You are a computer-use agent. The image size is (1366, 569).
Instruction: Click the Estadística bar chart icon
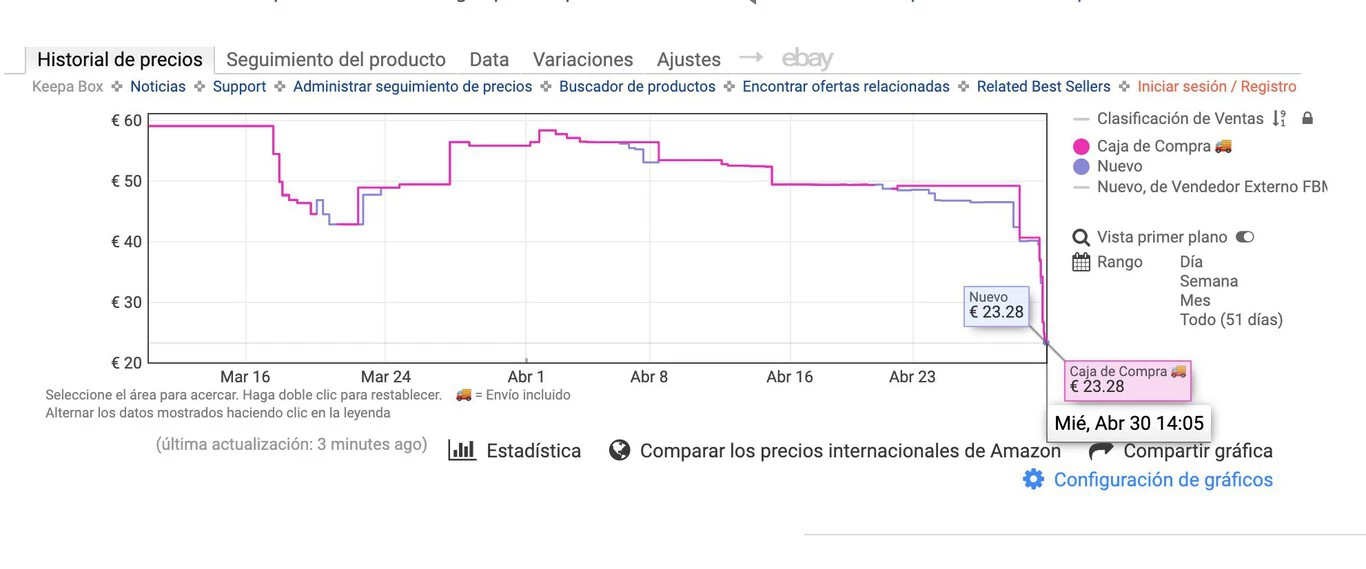[462, 450]
